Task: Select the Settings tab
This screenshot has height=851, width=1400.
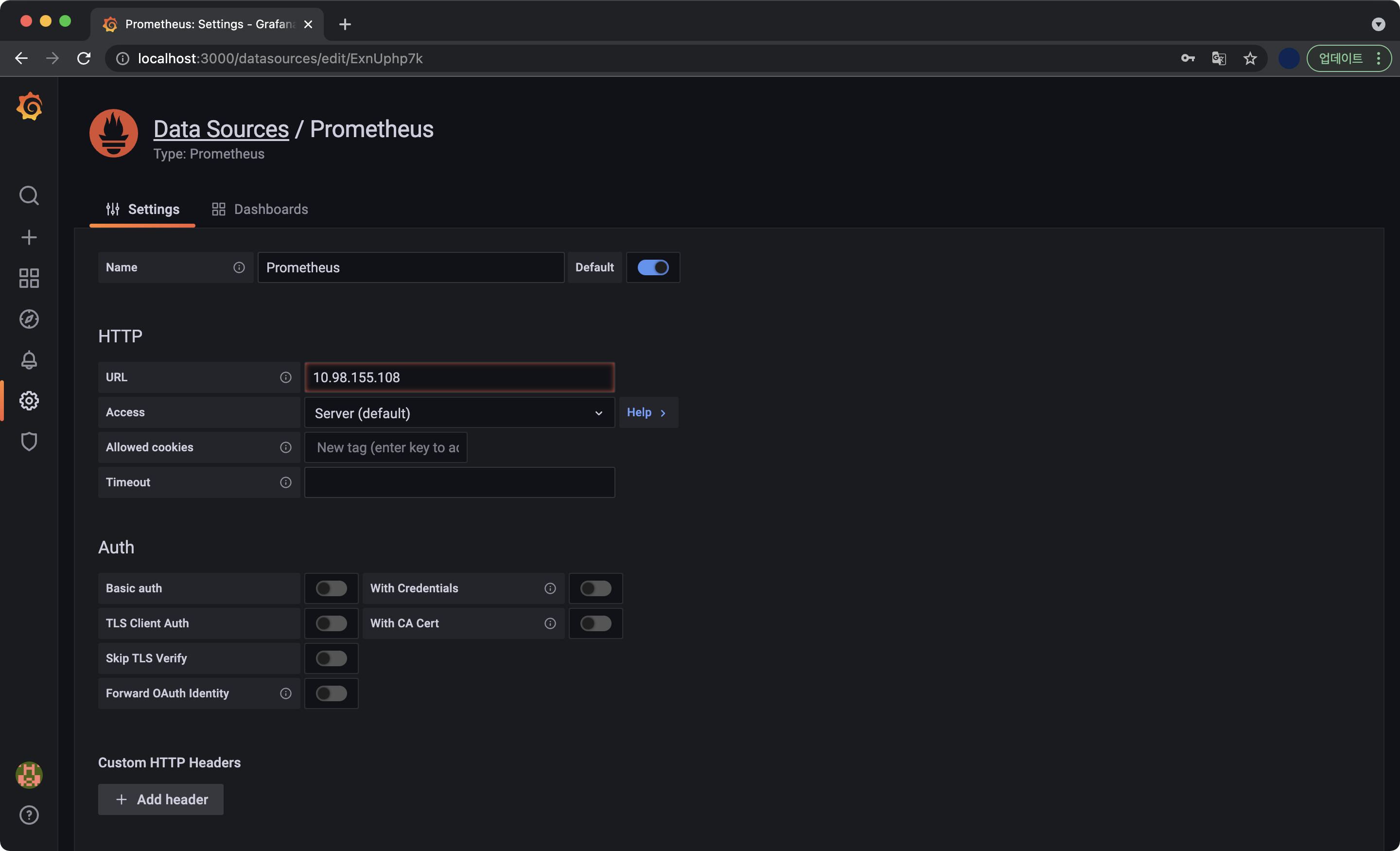Action: (142, 209)
